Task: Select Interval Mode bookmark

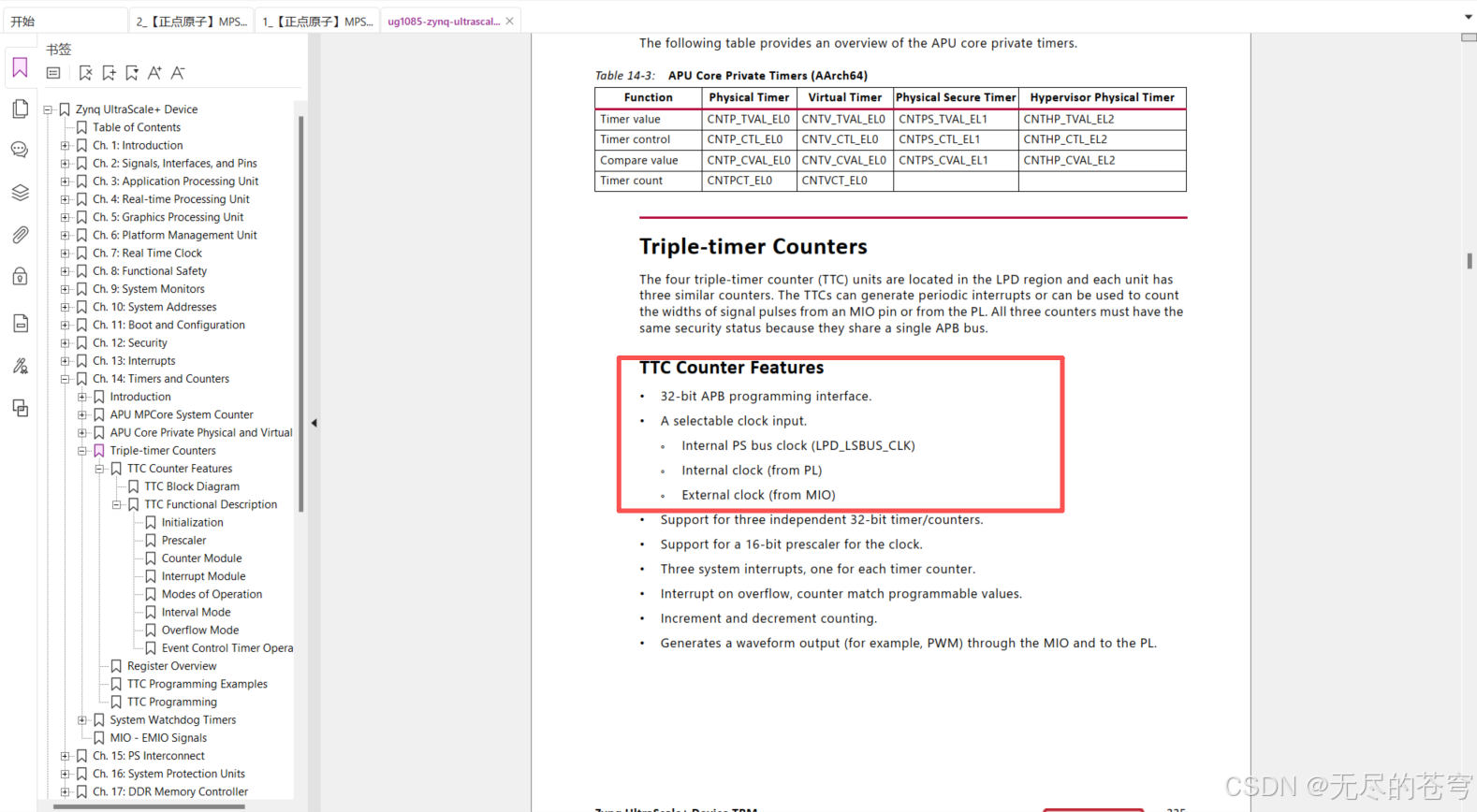Action: point(196,612)
